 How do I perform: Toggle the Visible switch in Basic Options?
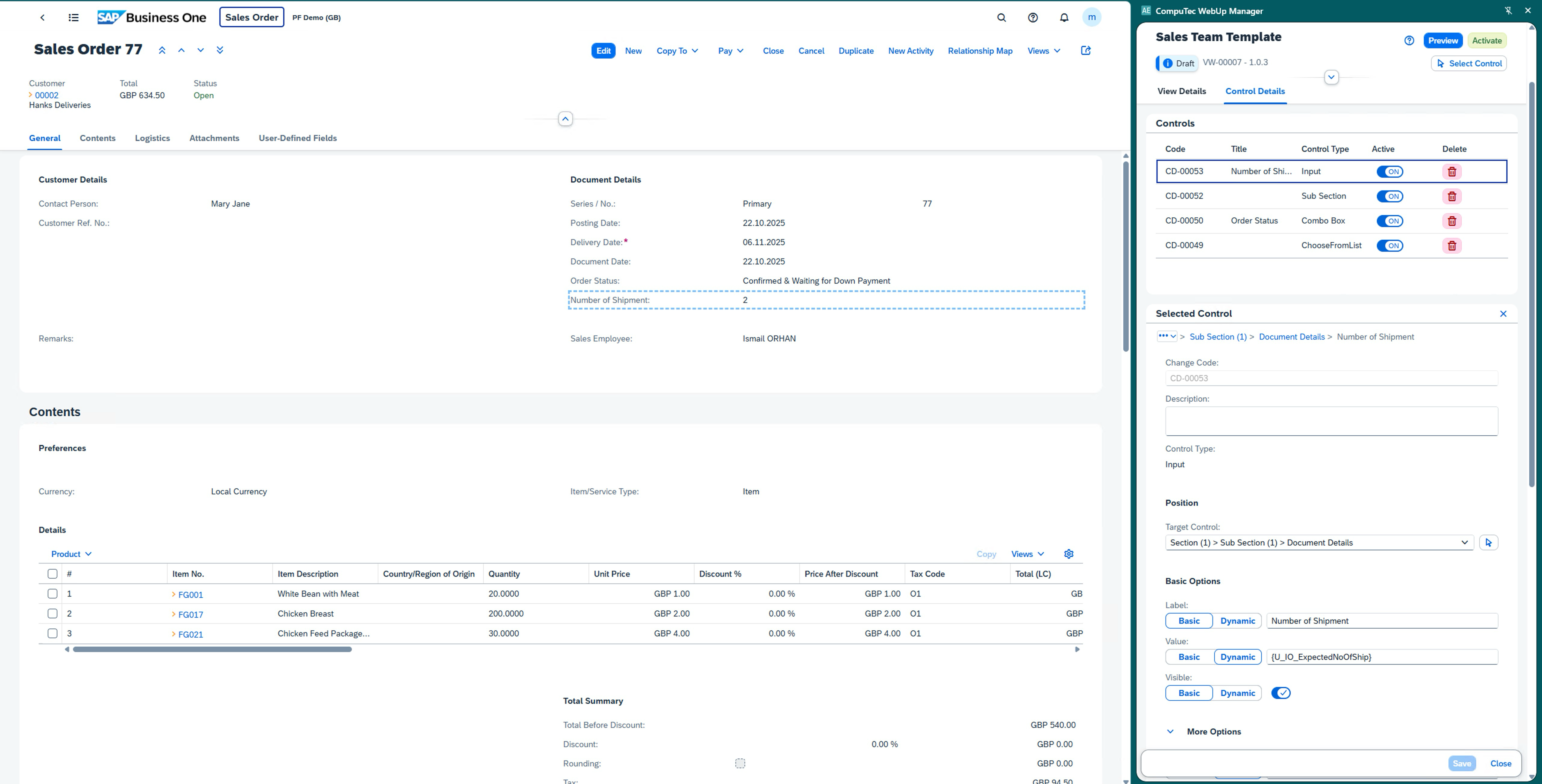tap(1280, 692)
